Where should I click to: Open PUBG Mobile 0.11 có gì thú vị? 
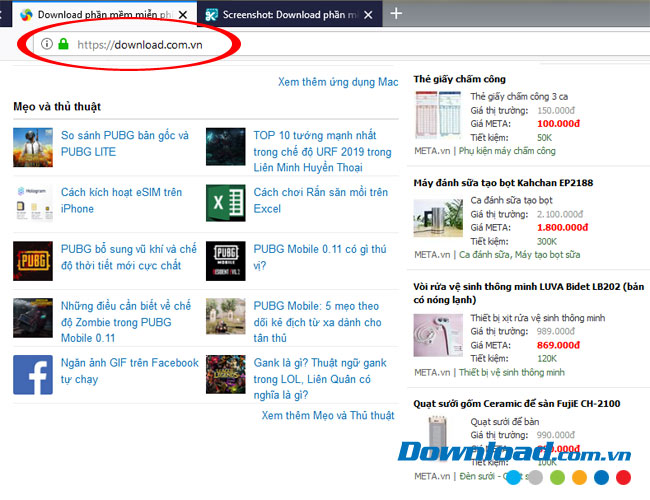(320, 257)
